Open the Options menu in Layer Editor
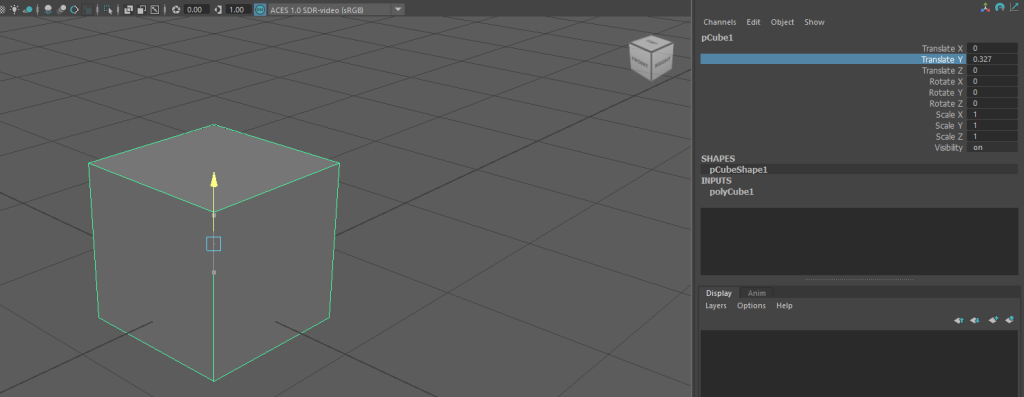The image size is (1024, 397). click(751, 306)
